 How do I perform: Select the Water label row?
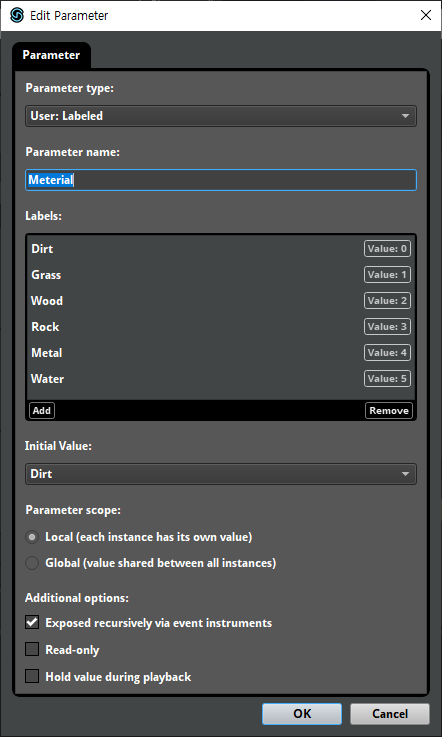click(221, 379)
